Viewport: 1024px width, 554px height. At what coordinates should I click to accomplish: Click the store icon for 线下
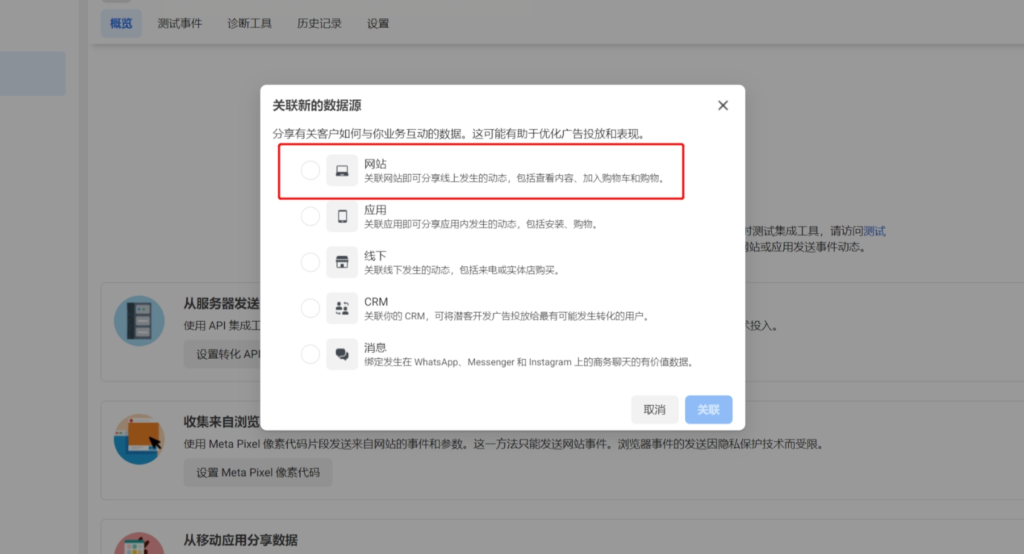[x=342, y=262]
